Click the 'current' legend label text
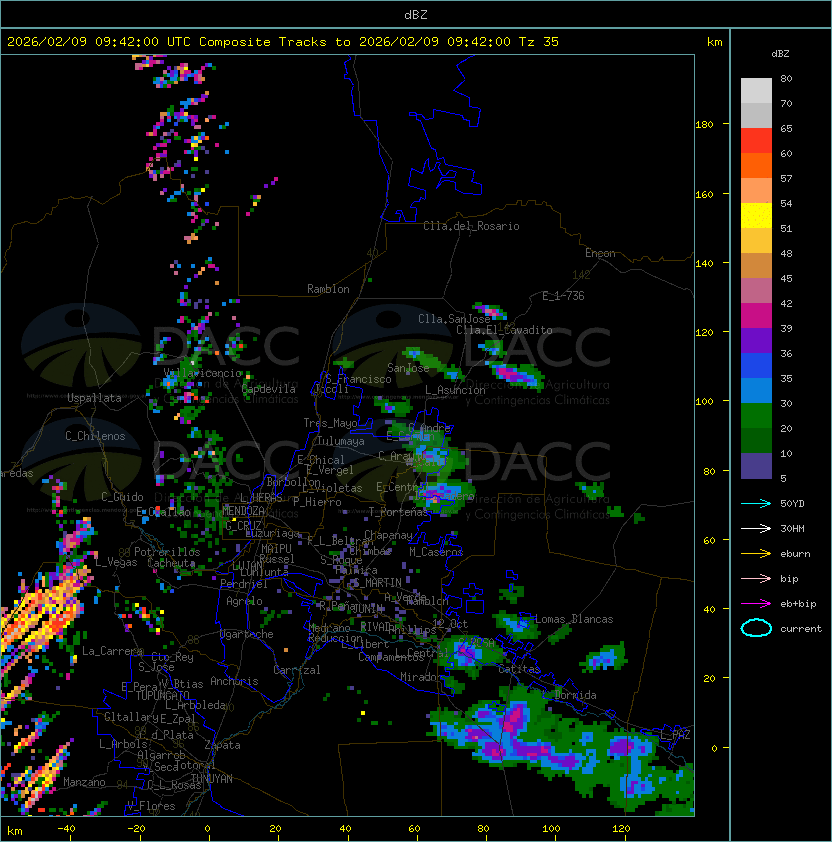 [801, 629]
